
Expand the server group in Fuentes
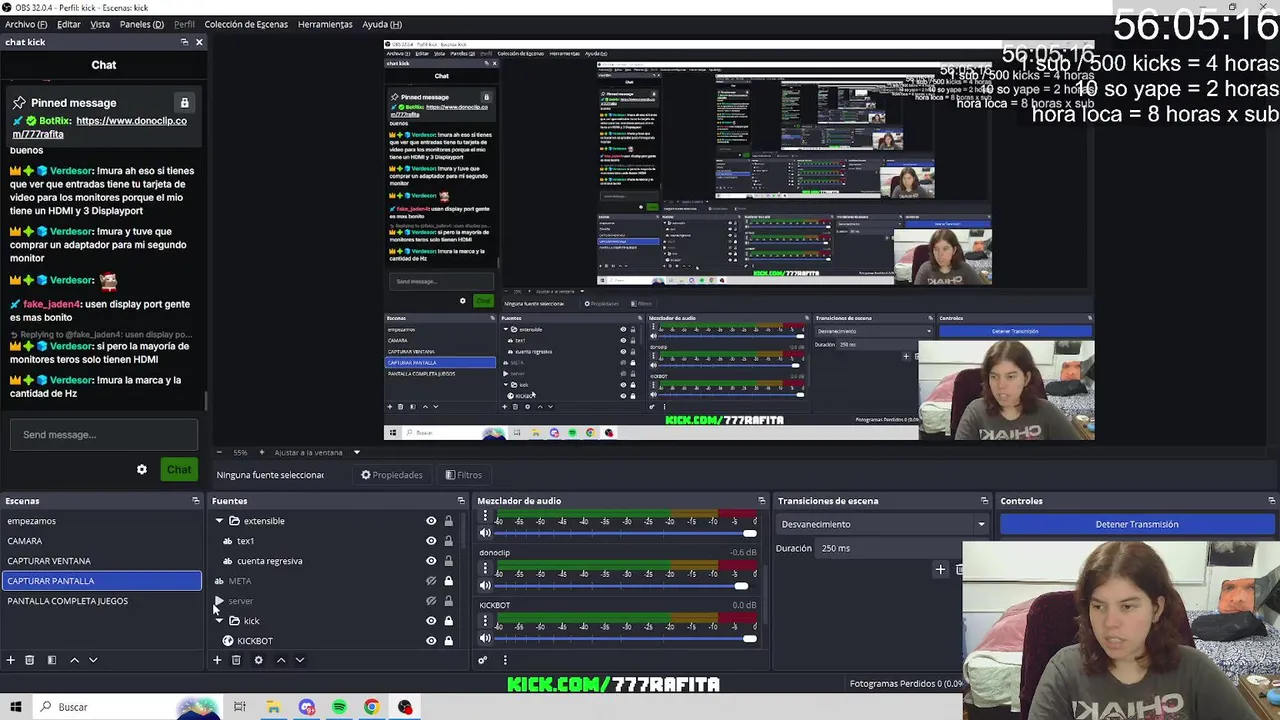[x=219, y=601]
